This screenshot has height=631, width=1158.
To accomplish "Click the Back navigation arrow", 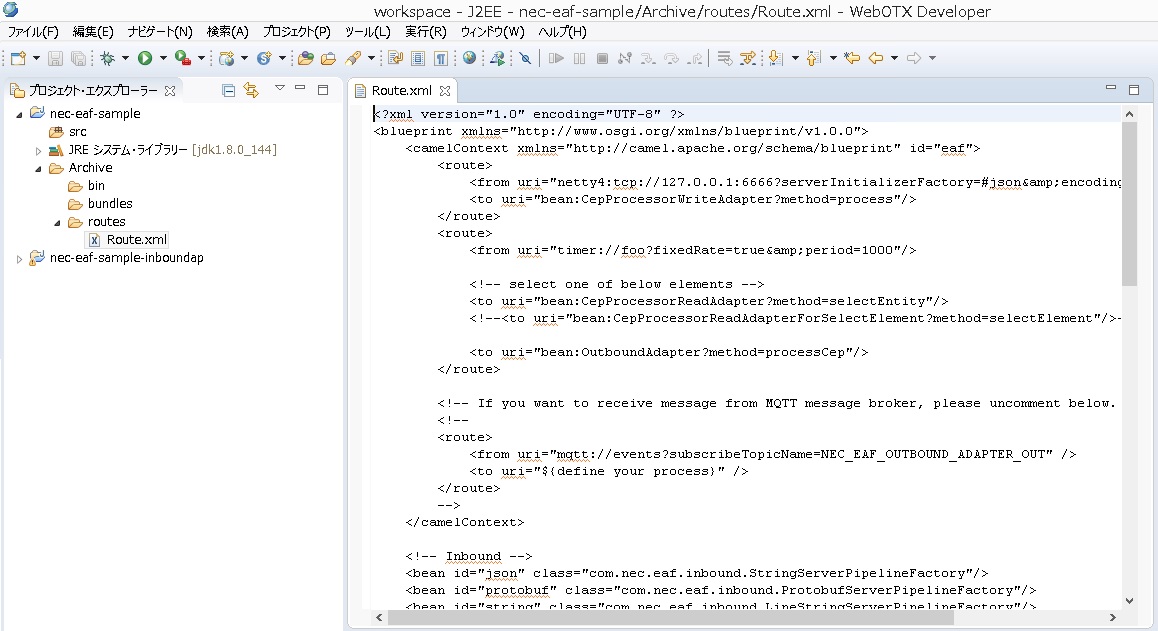I will pos(876,59).
